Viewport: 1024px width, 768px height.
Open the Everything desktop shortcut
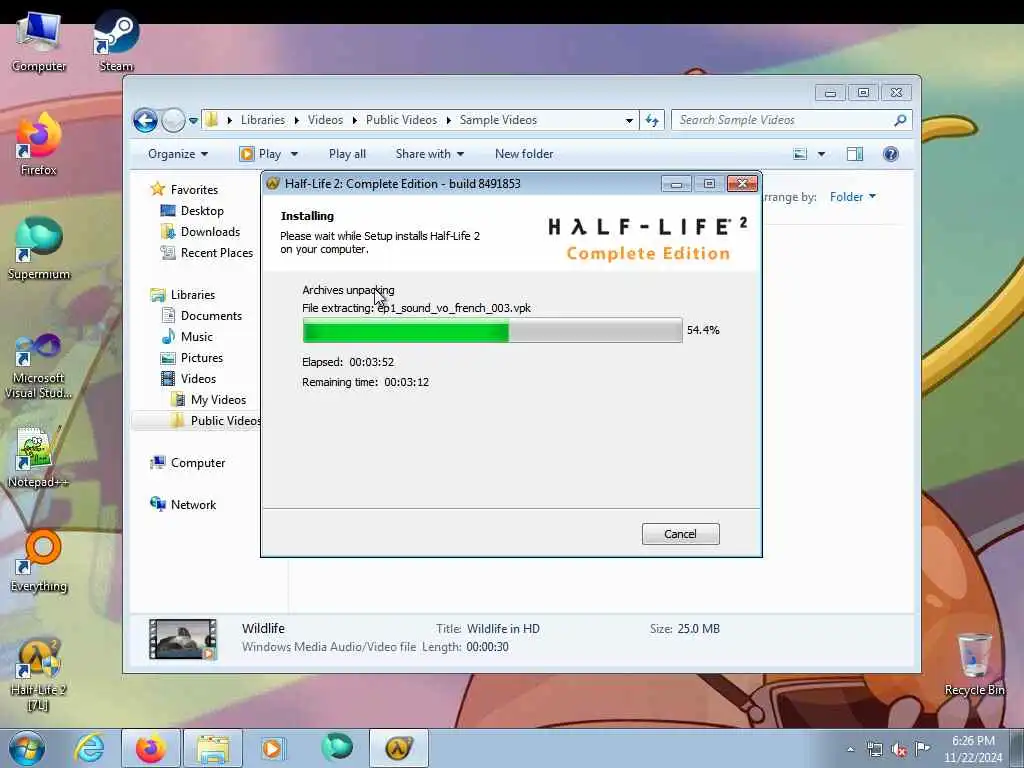[39, 561]
